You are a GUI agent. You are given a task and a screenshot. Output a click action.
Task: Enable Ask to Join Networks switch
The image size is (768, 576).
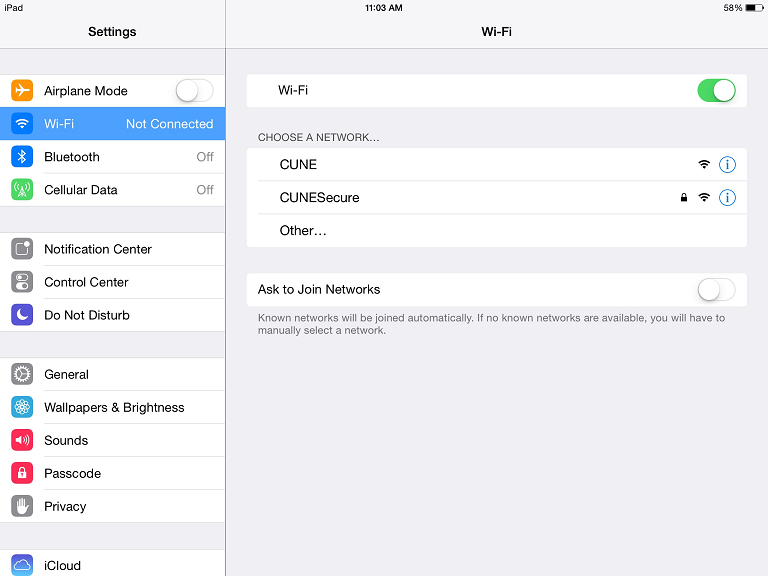click(x=716, y=289)
